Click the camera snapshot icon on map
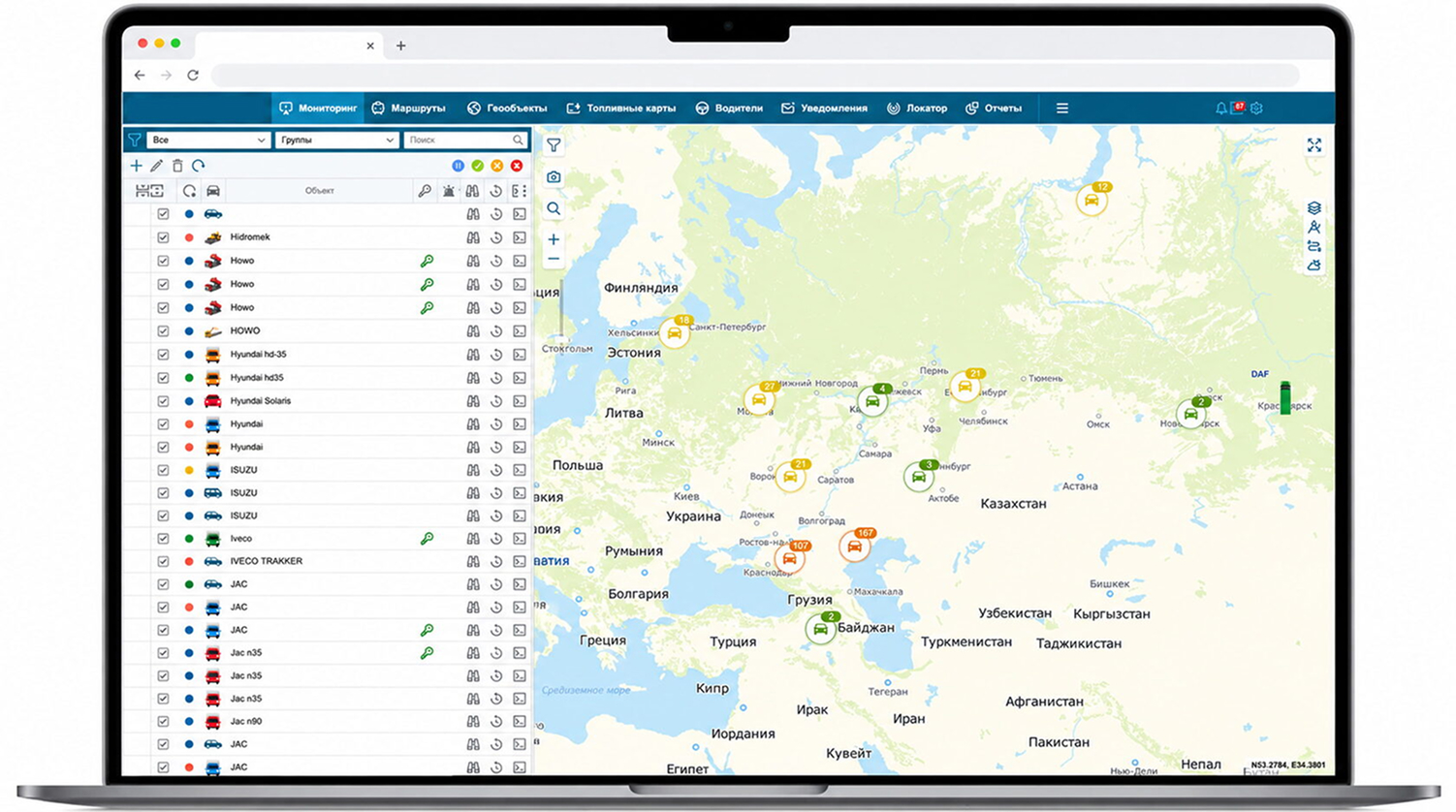 (x=554, y=177)
